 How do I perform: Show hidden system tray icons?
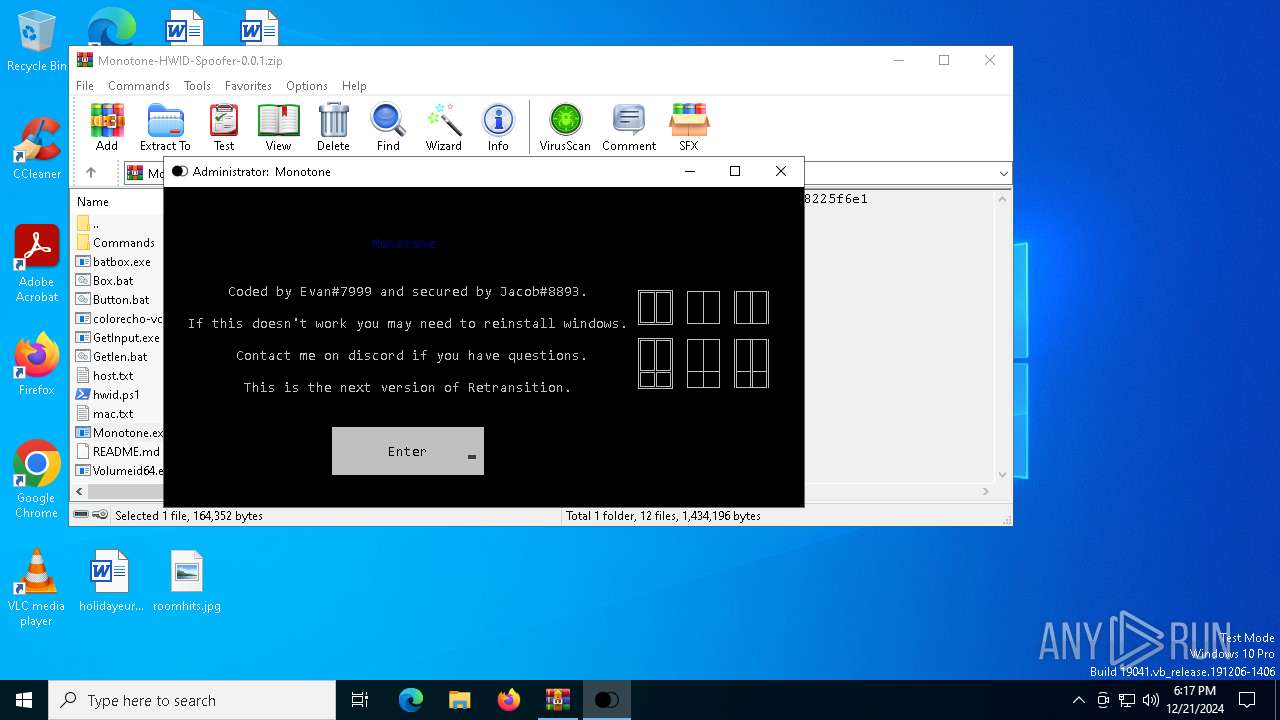click(1078, 700)
